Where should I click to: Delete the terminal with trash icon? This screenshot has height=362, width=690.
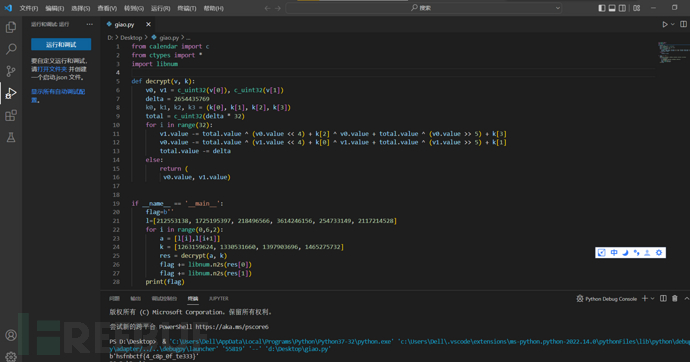[675, 299]
